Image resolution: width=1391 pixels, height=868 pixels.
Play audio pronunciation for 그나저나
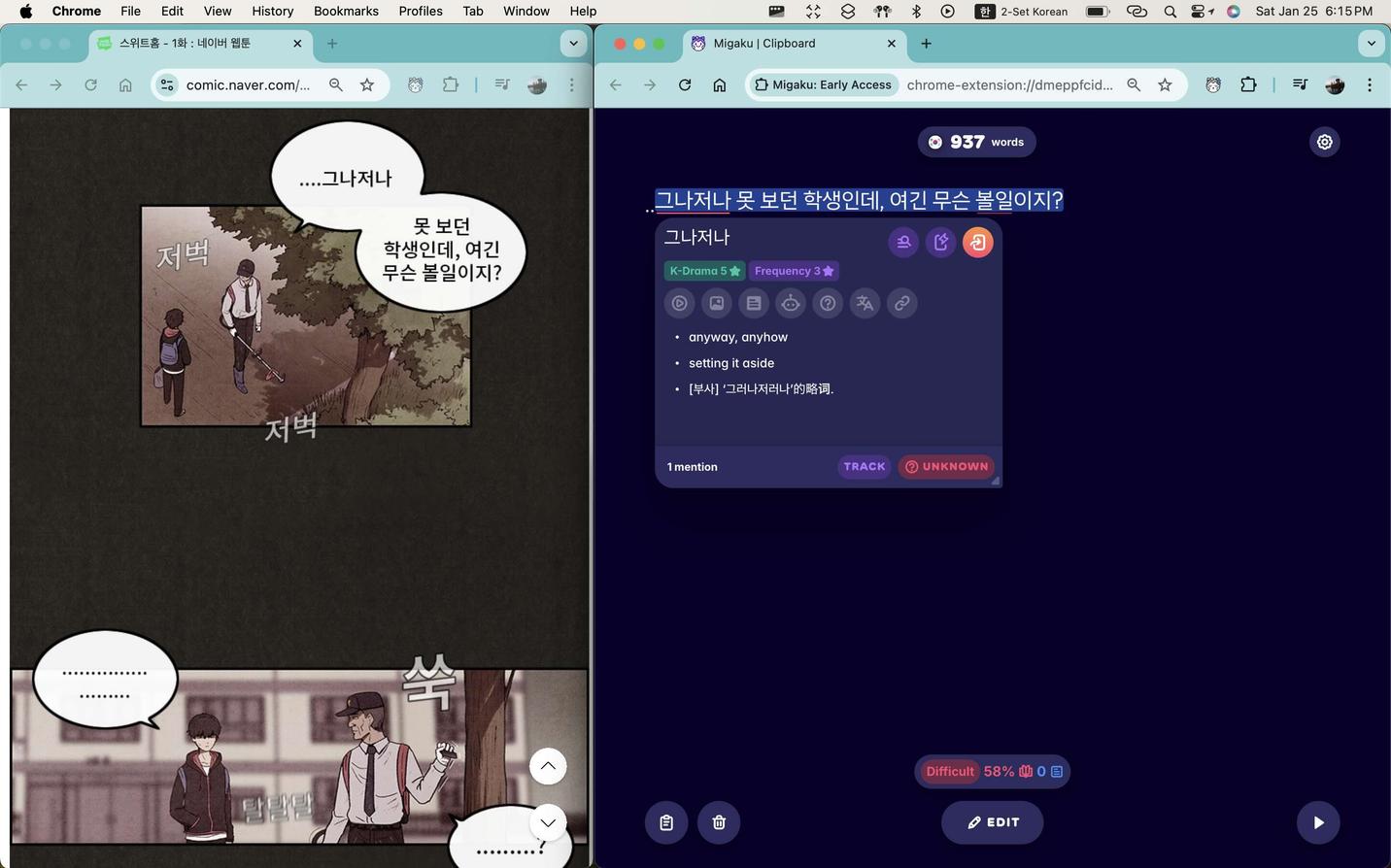click(x=679, y=302)
